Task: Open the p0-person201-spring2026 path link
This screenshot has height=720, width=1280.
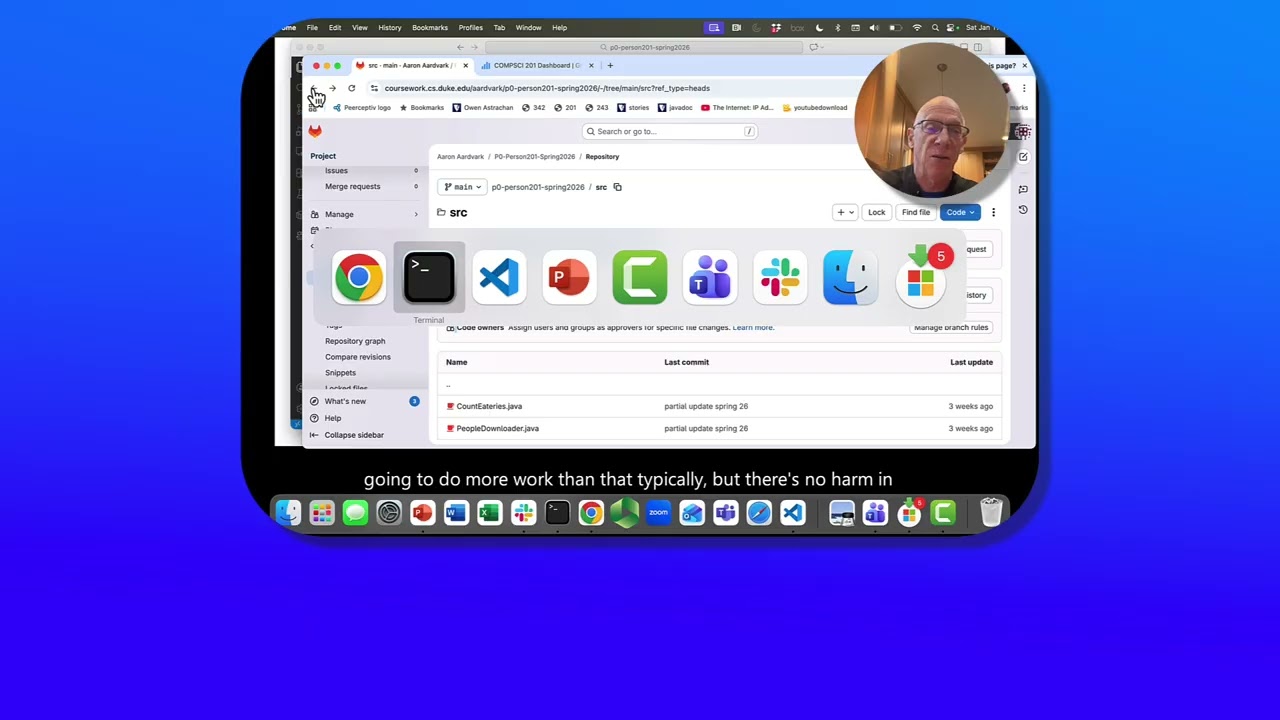Action: tap(538, 187)
